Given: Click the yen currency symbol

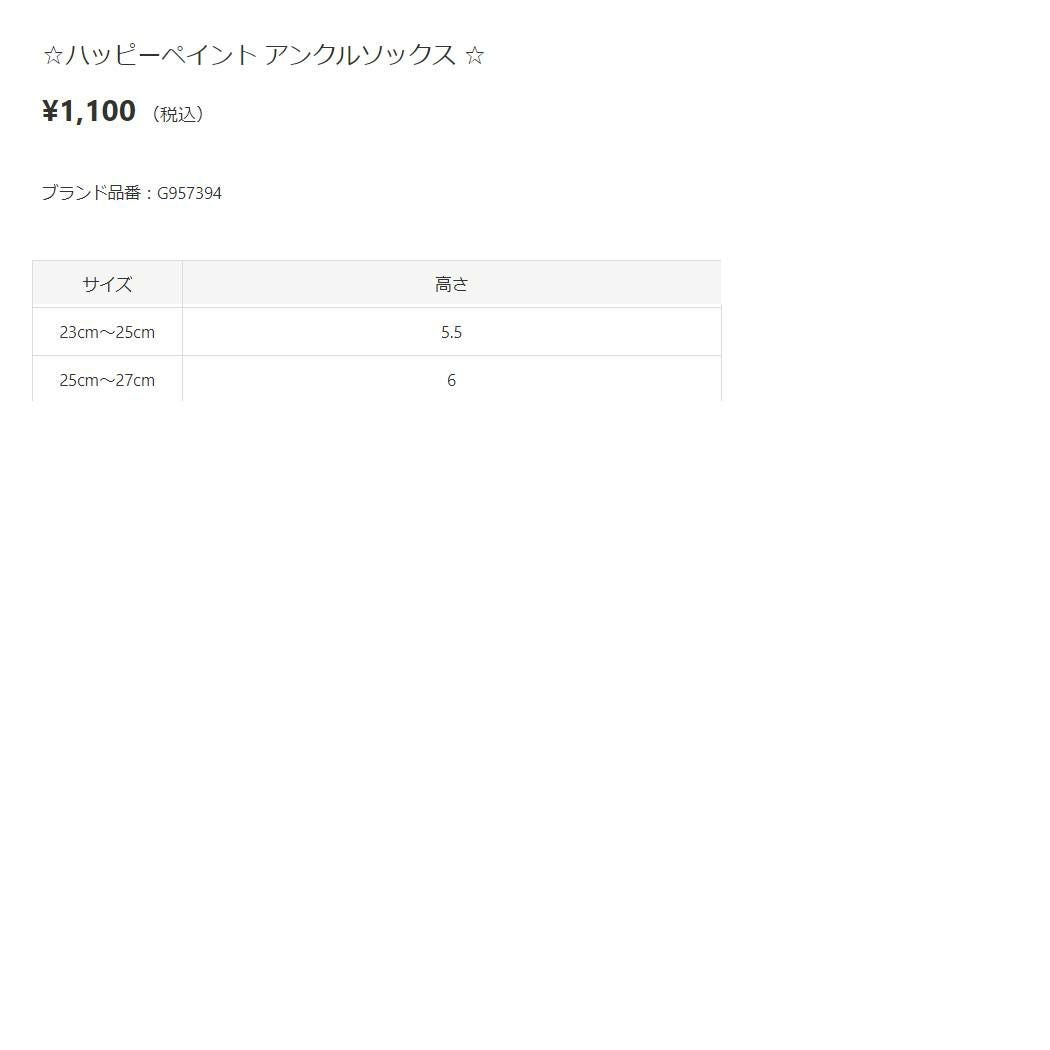Looking at the screenshot, I should [x=51, y=111].
